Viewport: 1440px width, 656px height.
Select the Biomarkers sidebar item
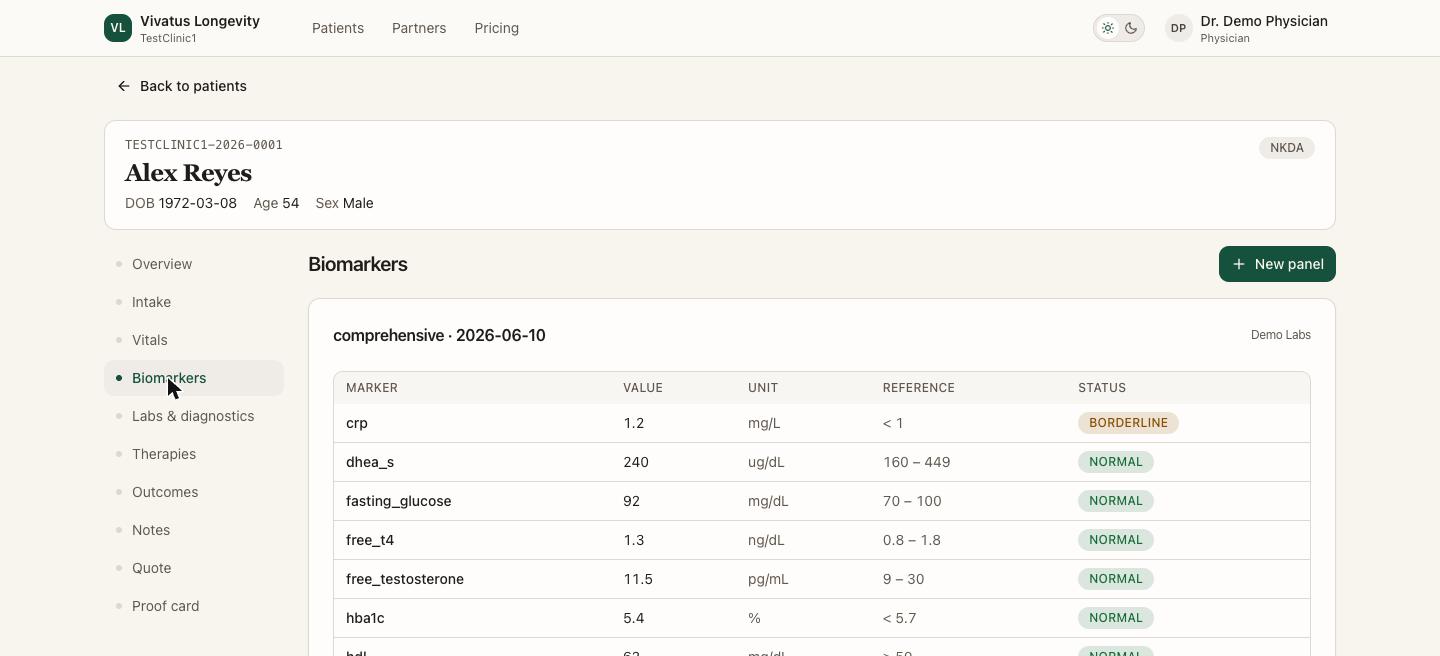tap(194, 378)
